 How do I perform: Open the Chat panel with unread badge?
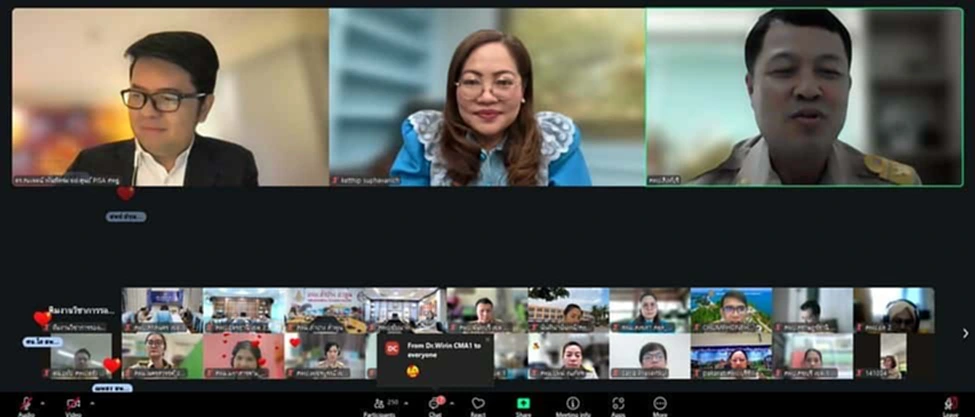[x=434, y=404]
